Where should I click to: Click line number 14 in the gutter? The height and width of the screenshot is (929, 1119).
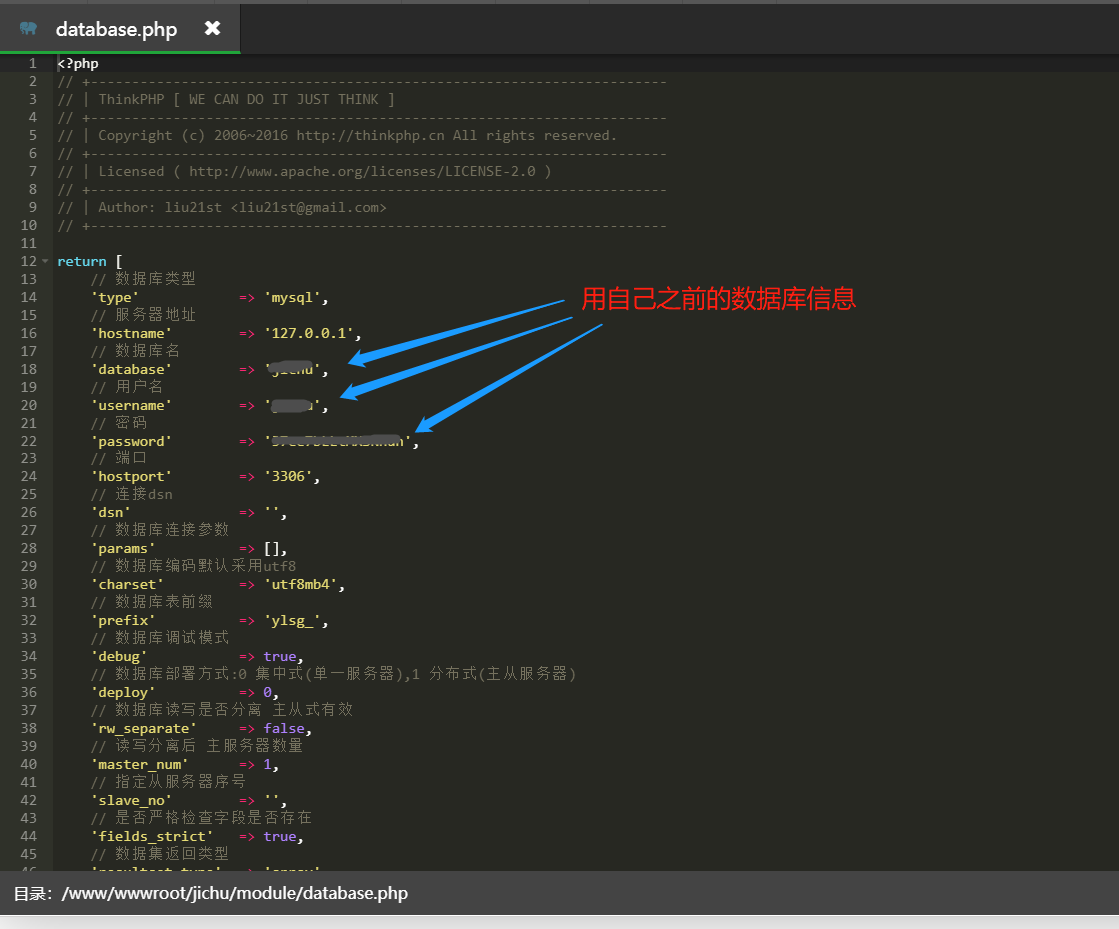(x=28, y=296)
